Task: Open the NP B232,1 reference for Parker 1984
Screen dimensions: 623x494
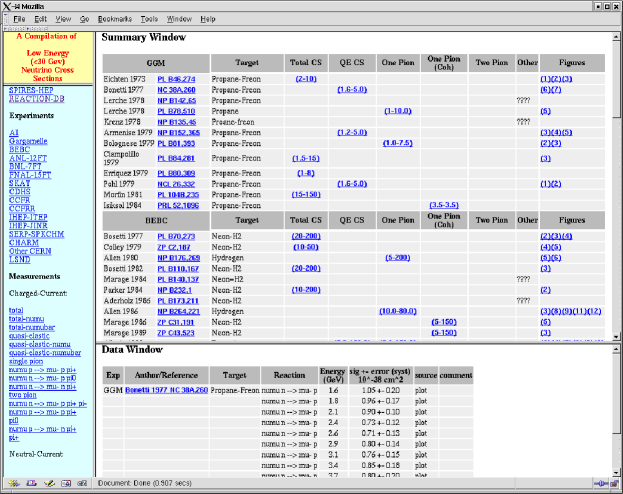Action: 174,290
